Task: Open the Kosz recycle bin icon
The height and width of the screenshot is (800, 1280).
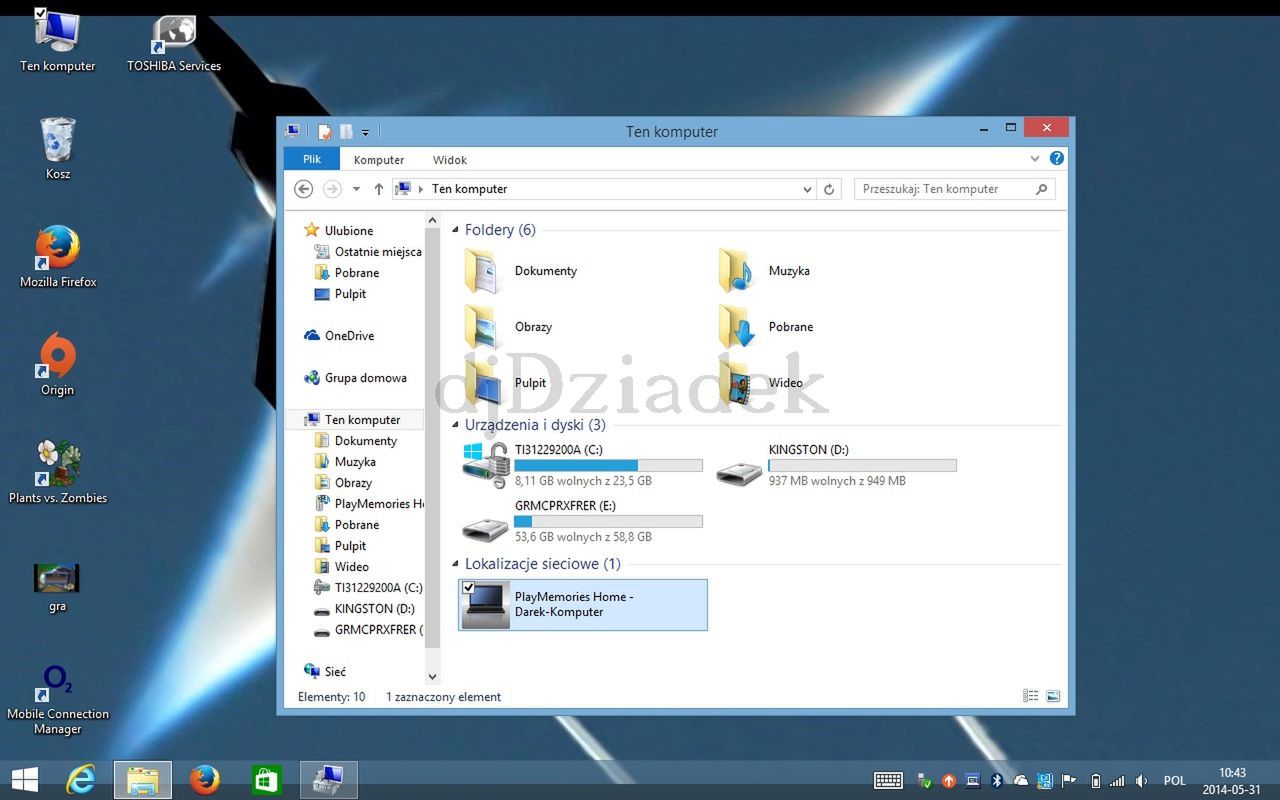Action: (x=57, y=148)
